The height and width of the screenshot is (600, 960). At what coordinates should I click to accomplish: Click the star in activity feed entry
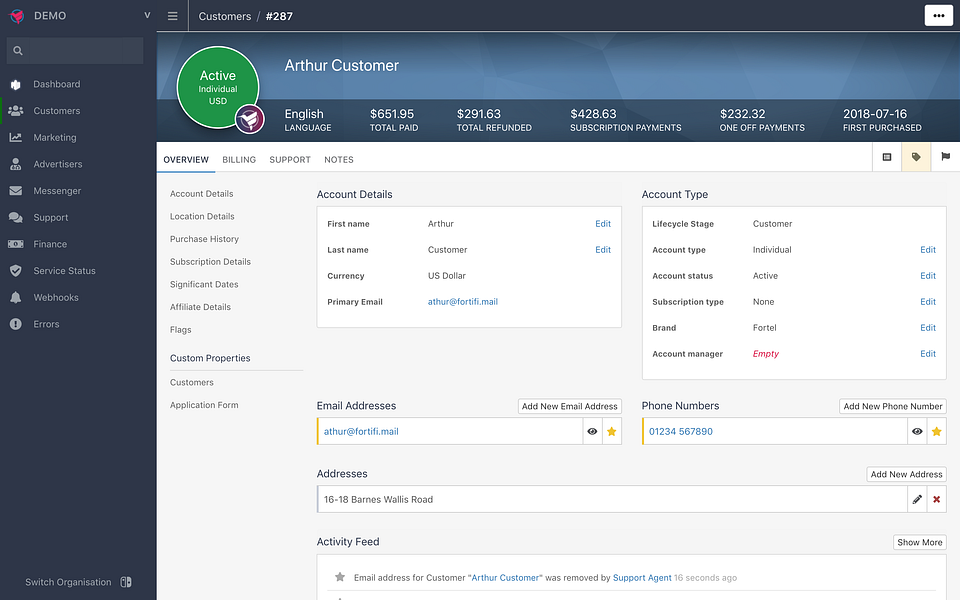pyautogui.click(x=340, y=577)
